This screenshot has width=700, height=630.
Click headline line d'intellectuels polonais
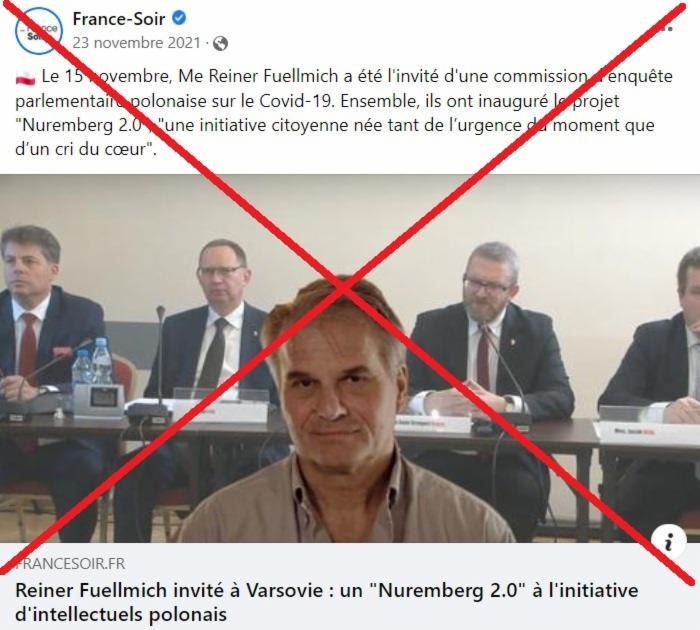point(121,614)
